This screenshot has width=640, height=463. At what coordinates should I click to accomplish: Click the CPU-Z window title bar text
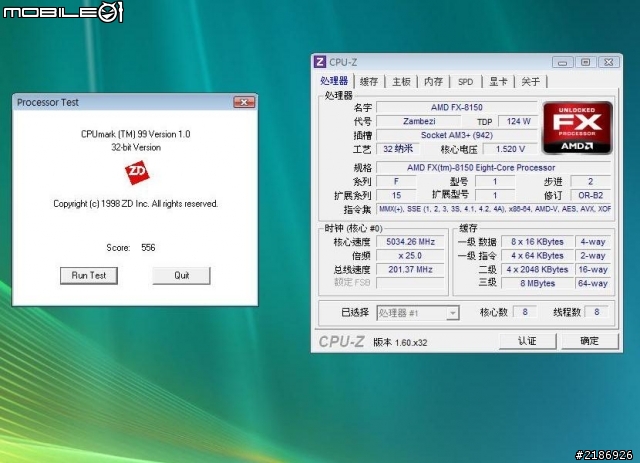coord(343,62)
